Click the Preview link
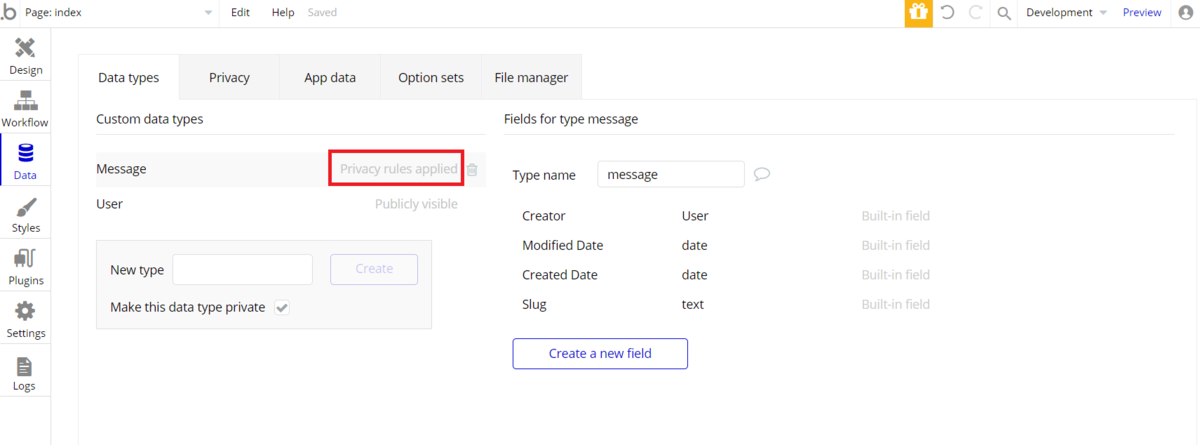This screenshot has width=1200, height=445. [x=1142, y=13]
